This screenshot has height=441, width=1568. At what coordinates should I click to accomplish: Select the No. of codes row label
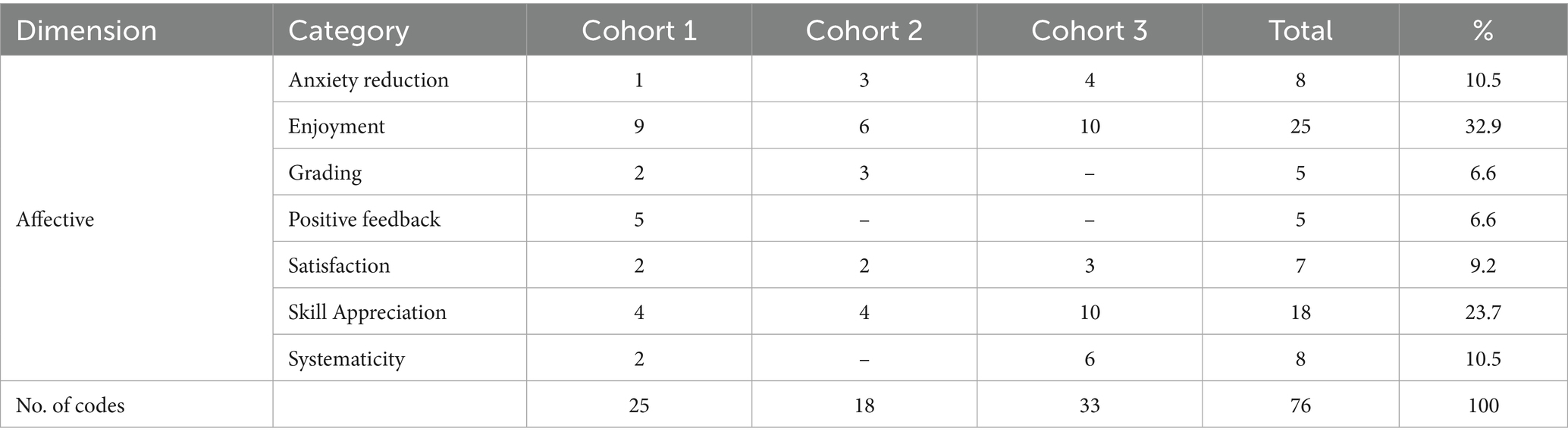pyautogui.click(x=70, y=405)
